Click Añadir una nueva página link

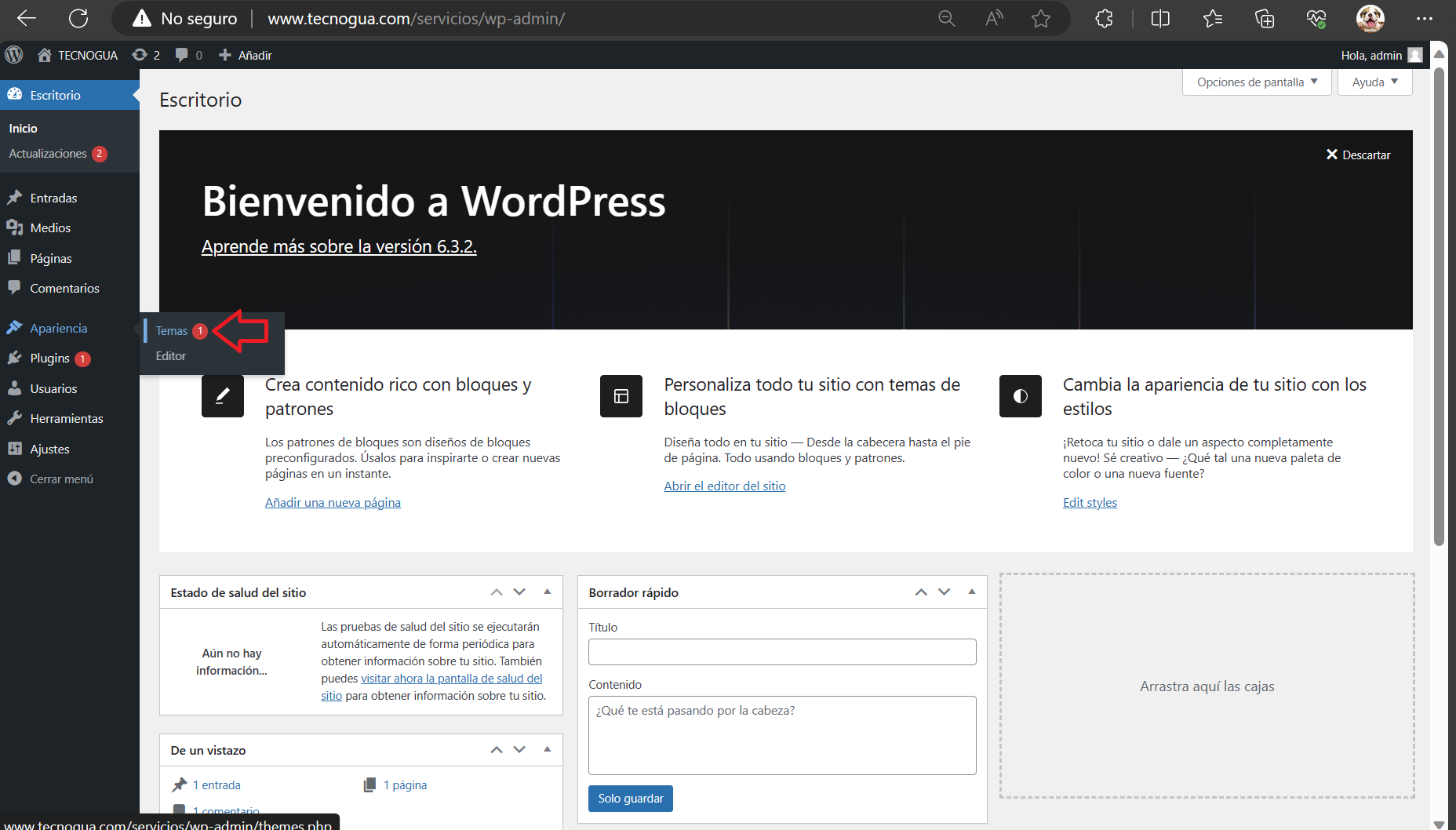(x=333, y=503)
